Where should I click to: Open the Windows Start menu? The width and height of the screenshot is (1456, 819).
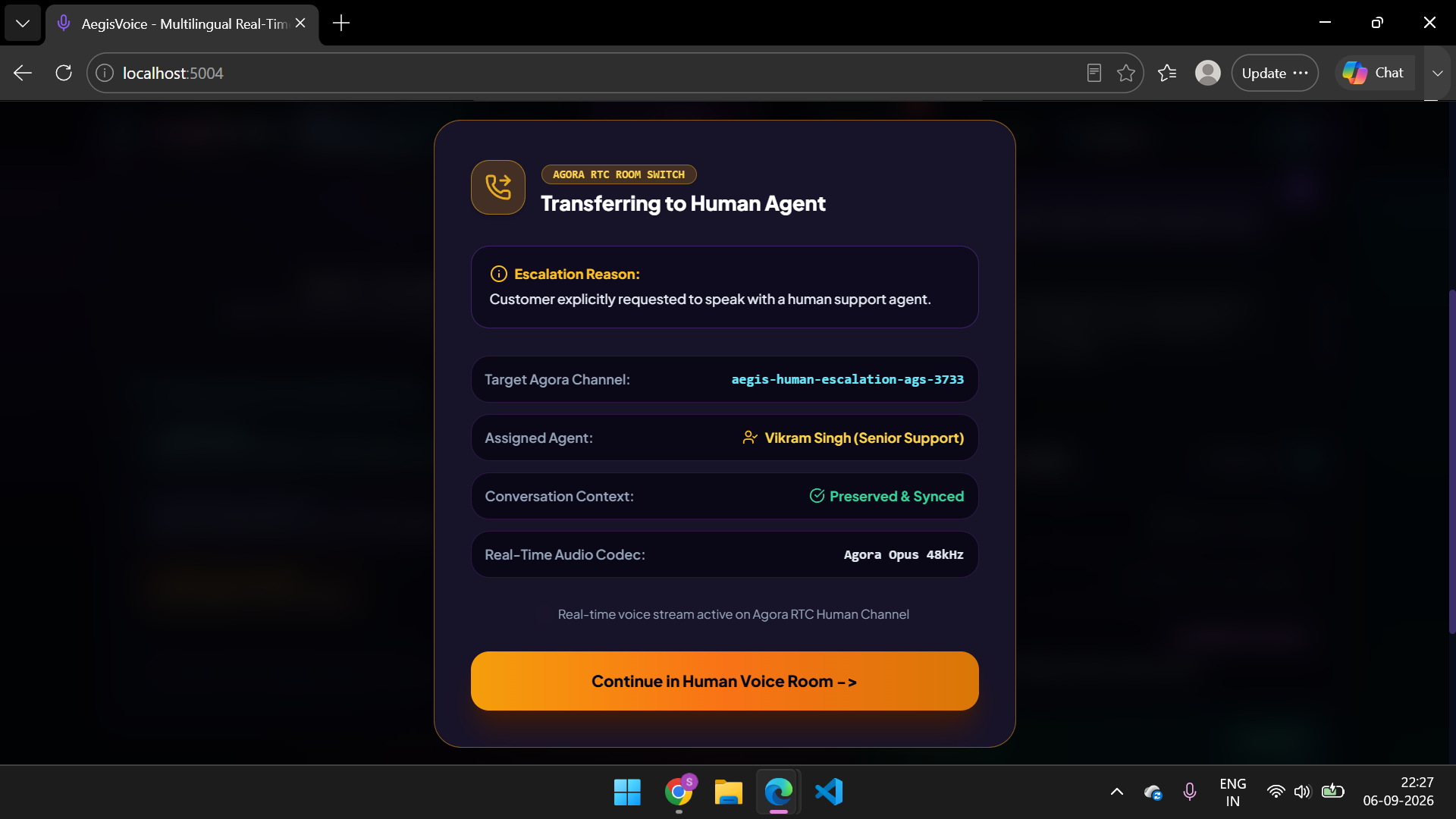point(627,792)
